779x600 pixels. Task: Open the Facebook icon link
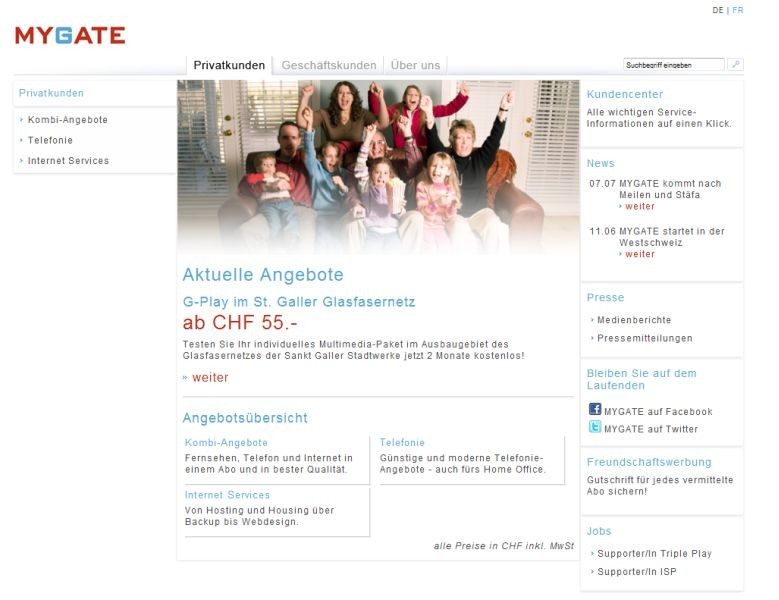pyautogui.click(x=595, y=409)
